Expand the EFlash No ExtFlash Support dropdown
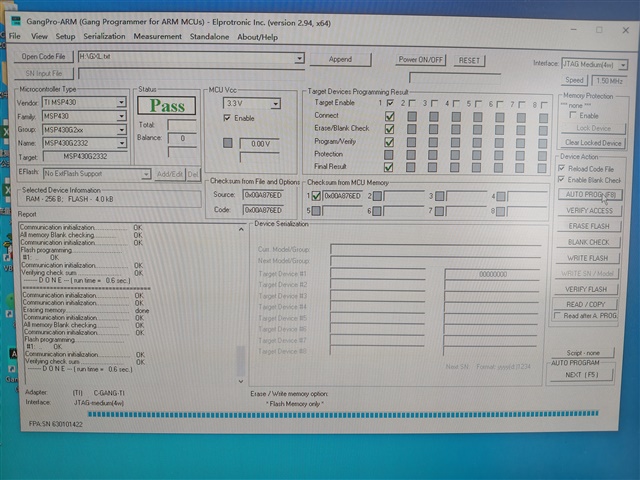 coord(146,174)
